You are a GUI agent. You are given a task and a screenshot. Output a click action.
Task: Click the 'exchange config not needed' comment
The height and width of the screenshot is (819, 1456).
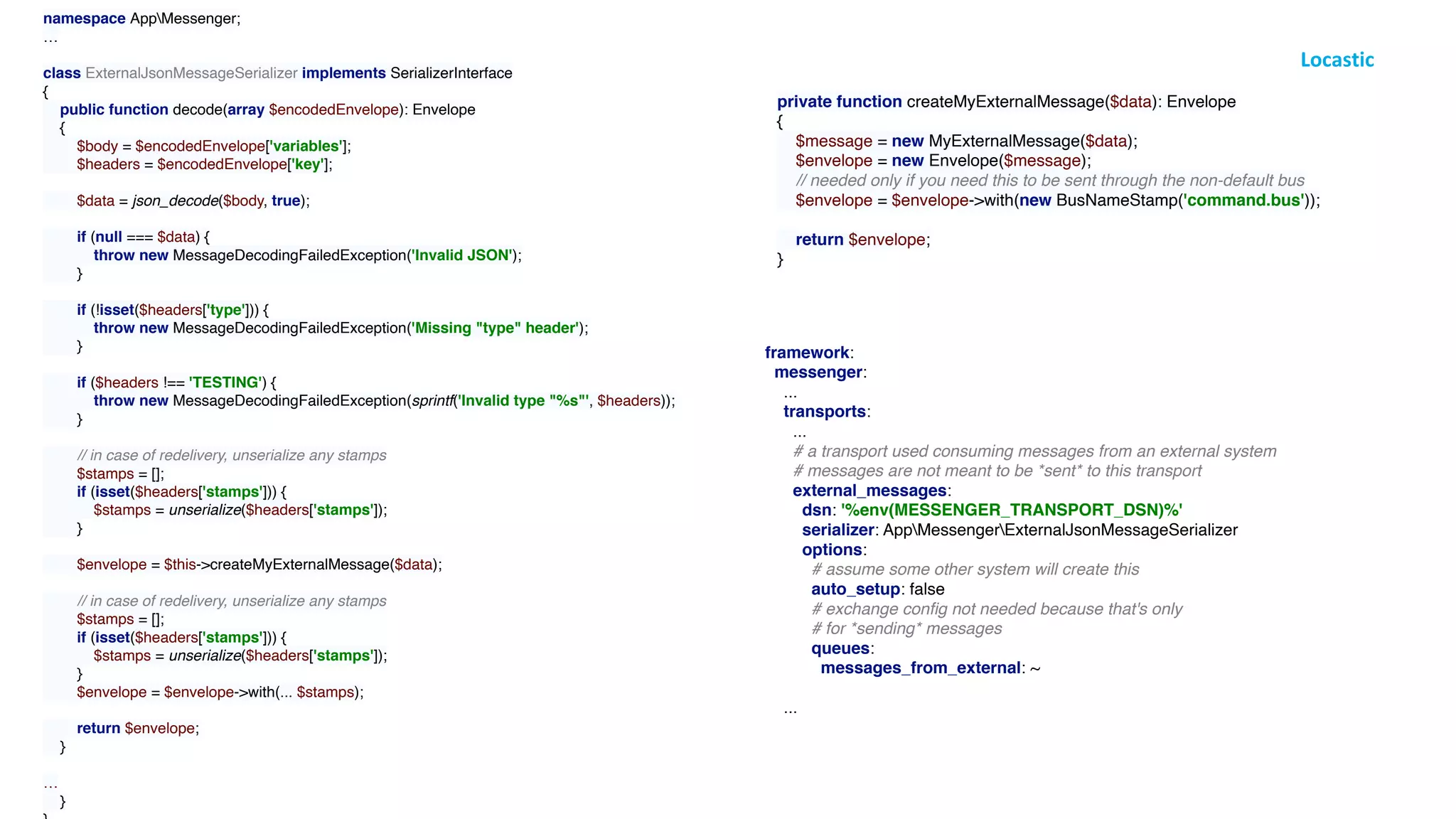point(997,609)
